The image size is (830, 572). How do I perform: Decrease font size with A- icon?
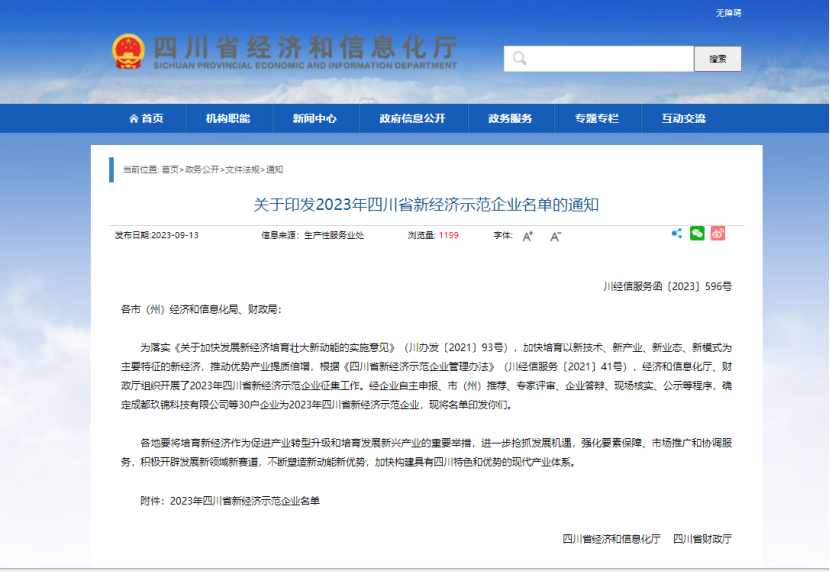click(555, 236)
